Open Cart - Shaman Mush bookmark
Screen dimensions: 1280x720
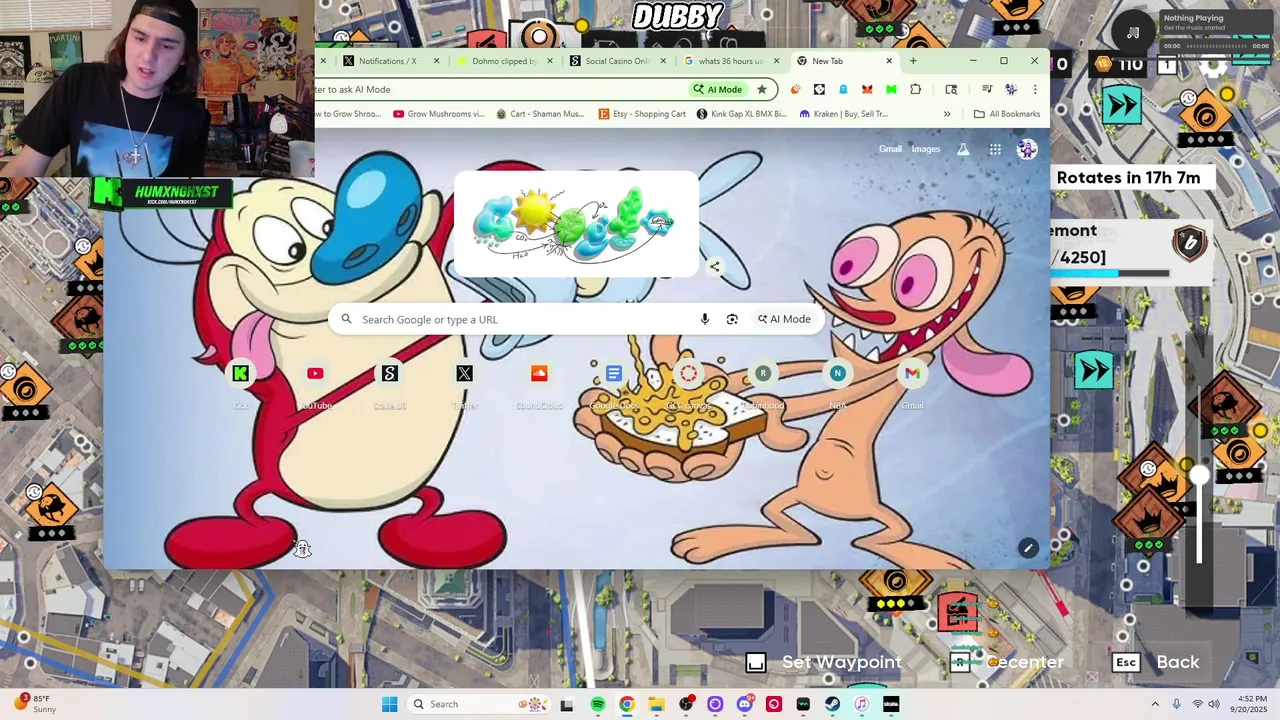click(540, 114)
